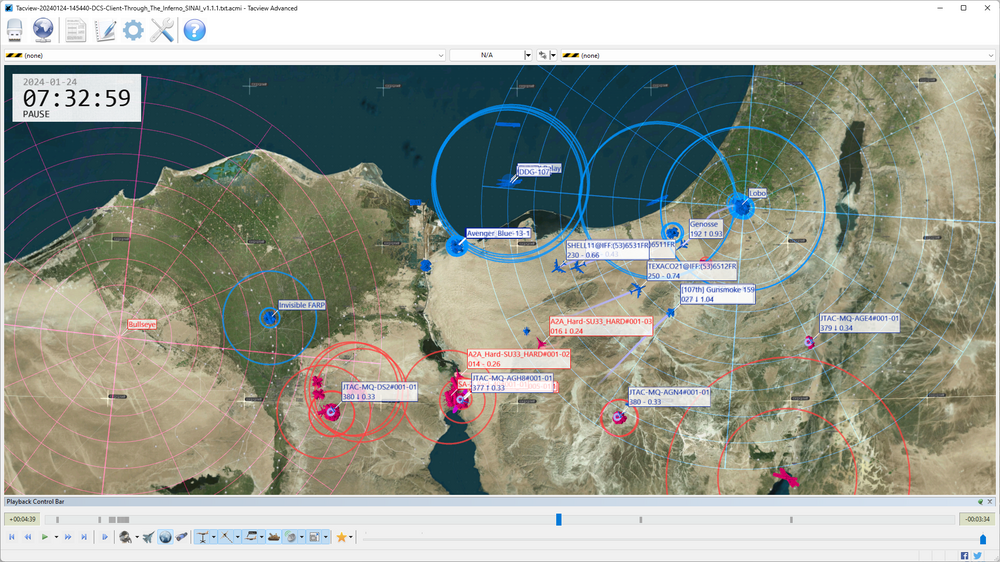Select the Bullseye label on the map
Image resolution: width=1000 pixels, height=562 pixels.
point(142,325)
